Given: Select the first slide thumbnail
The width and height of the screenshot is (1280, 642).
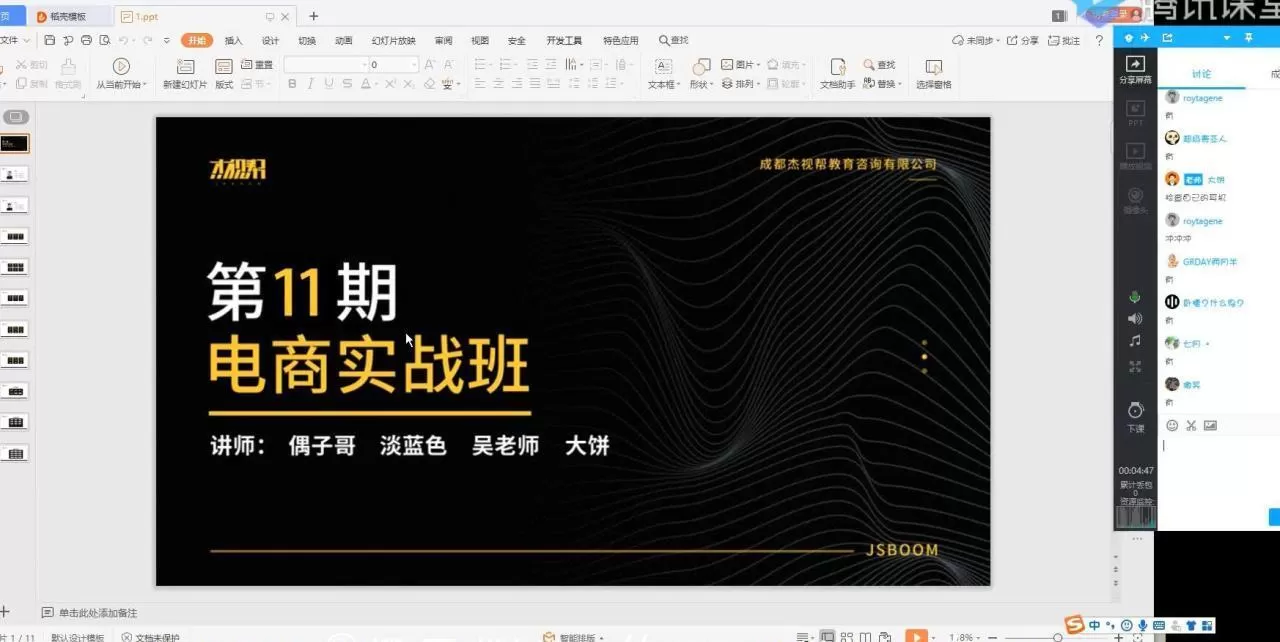Looking at the screenshot, I should 15,143.
